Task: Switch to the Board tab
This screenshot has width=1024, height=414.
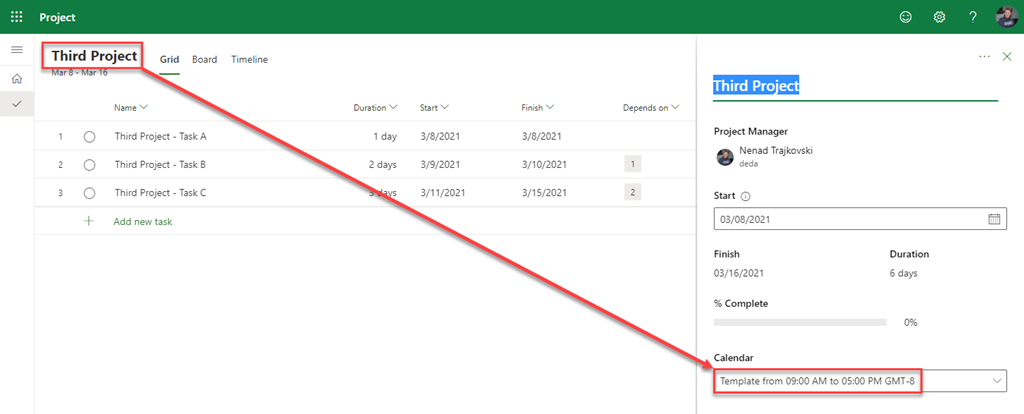Action: pyautogui.click(x=204, y=60)
